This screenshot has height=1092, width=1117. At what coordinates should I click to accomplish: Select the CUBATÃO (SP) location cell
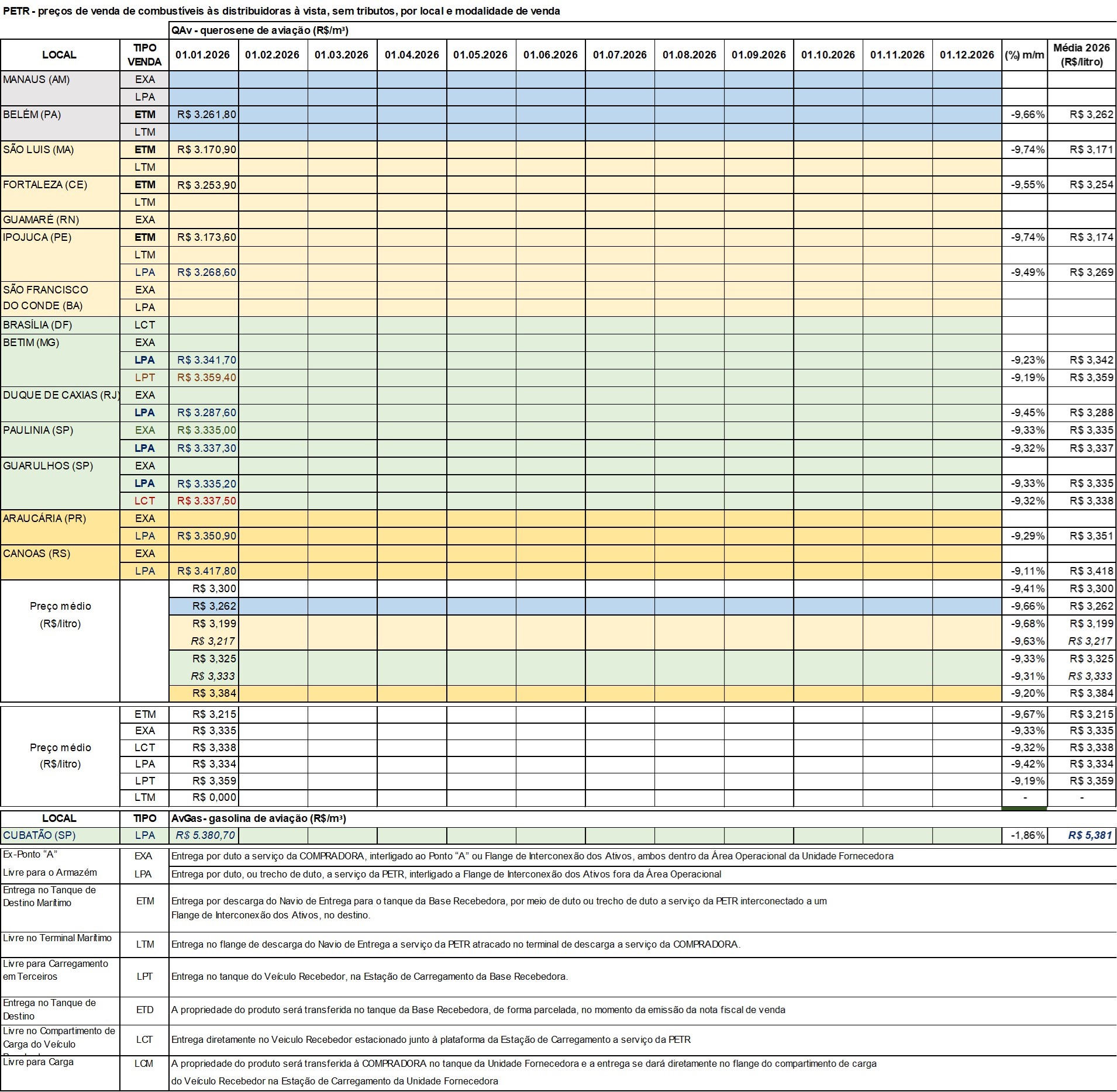coord(60,835)
